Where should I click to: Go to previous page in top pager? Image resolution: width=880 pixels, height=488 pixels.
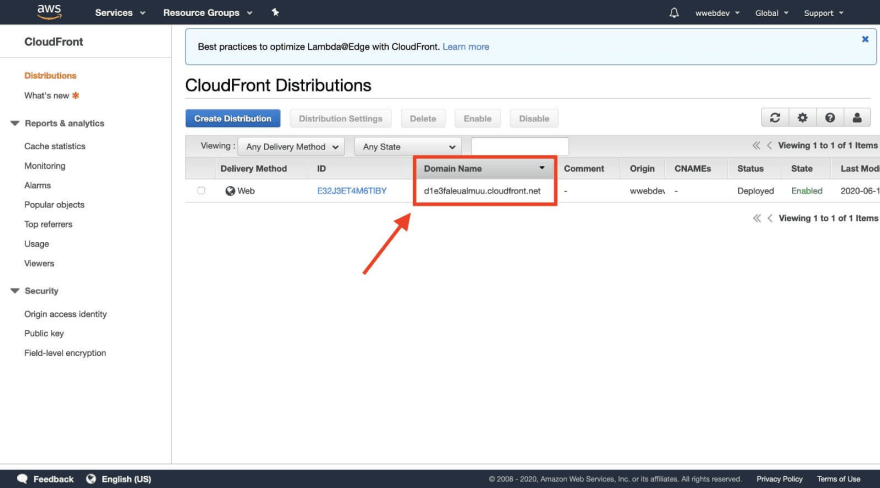(x=769, y=146)
